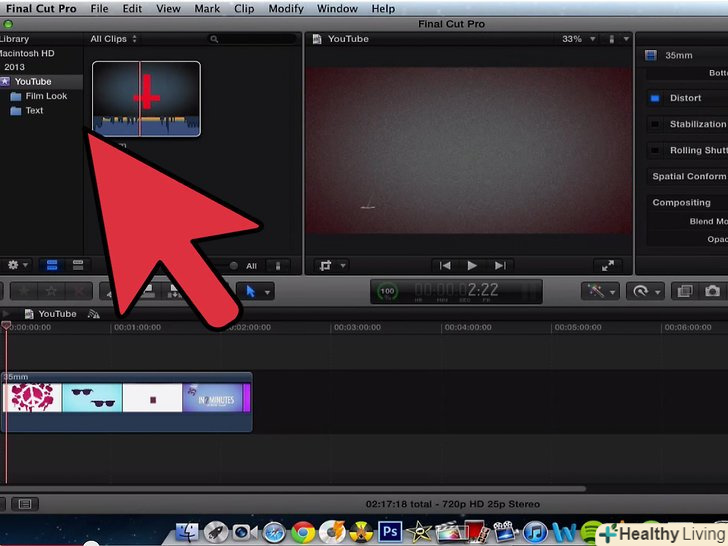728x546 pixels.
Task: Open the View menu
Action: 168,9
